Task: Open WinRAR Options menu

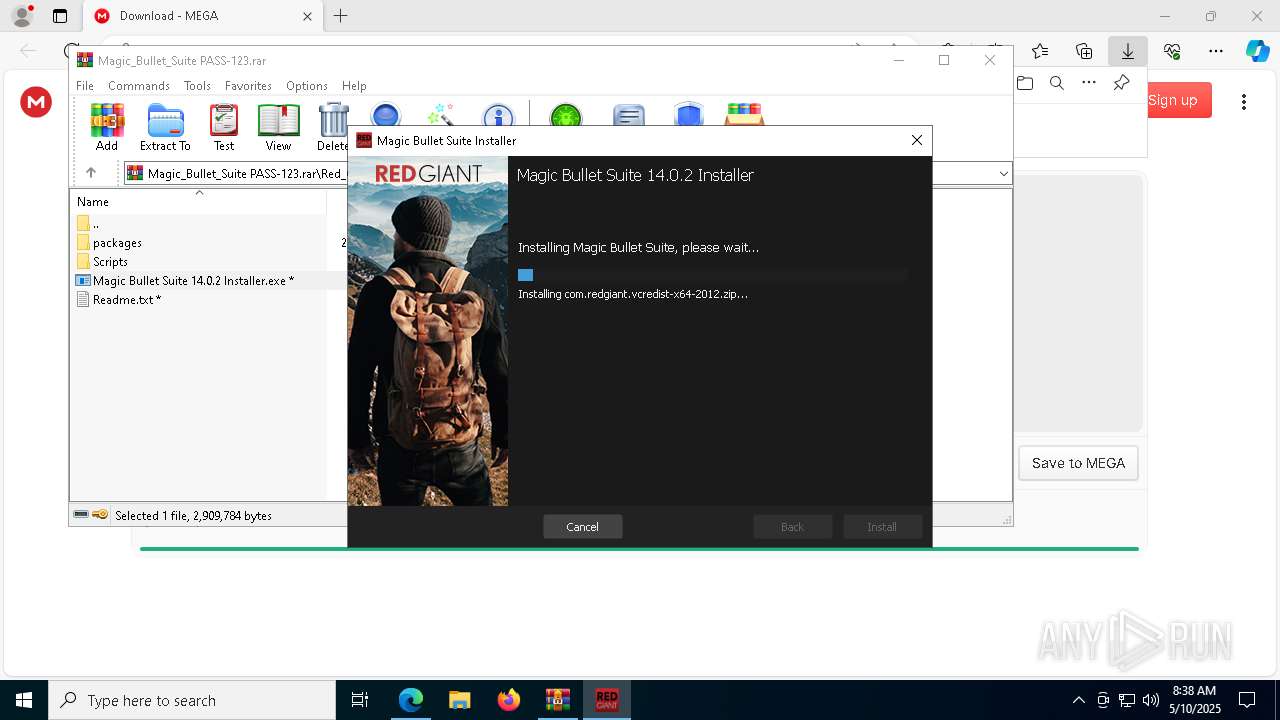Action: (x=307, y=86)
